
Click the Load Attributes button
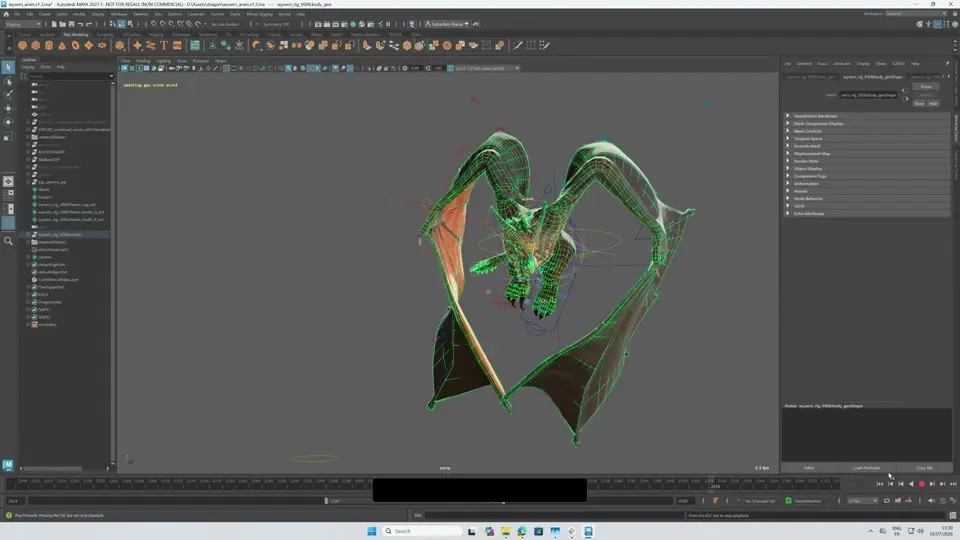coord(866,468)
